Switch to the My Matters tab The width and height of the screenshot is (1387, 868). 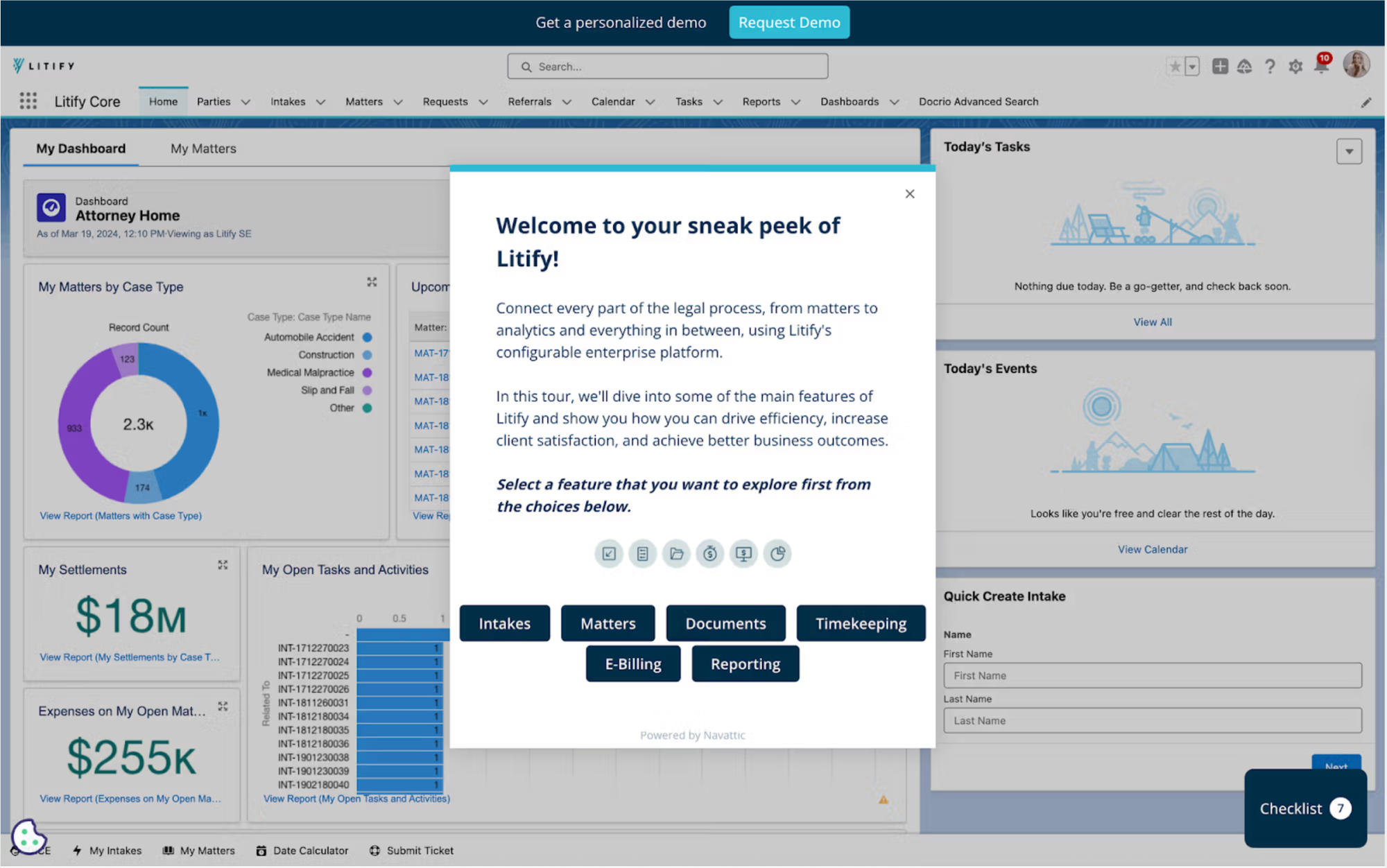click(203, 148)
